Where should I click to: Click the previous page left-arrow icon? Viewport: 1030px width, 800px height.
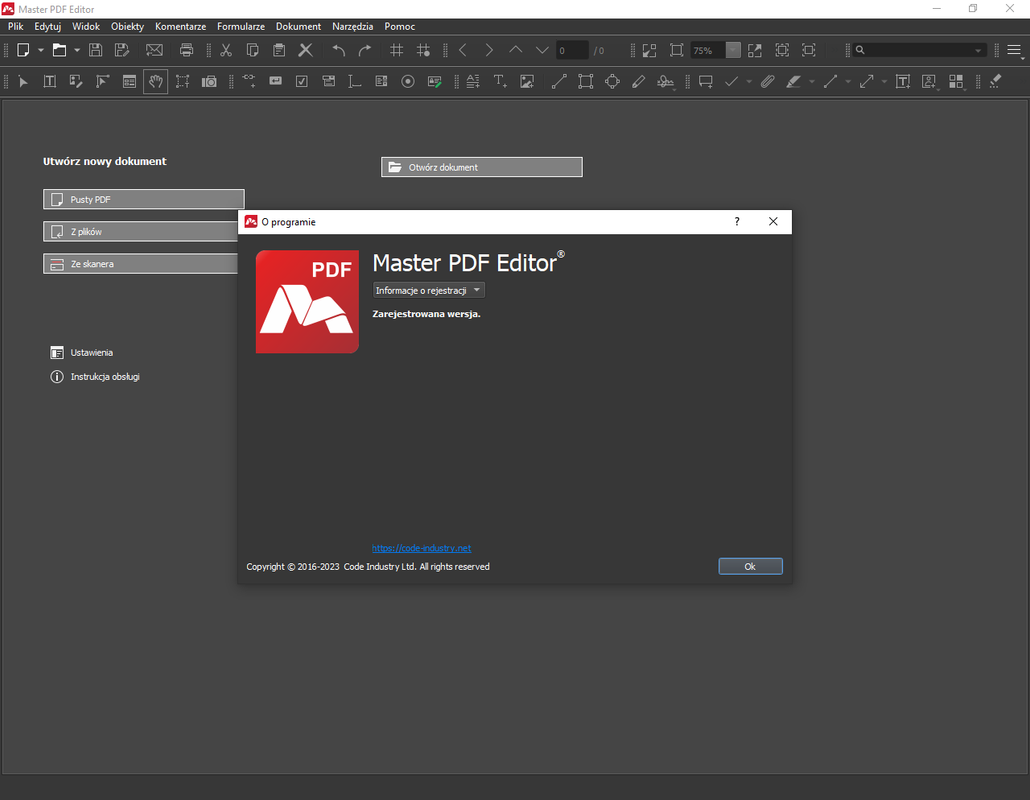(x=462, y=51)
